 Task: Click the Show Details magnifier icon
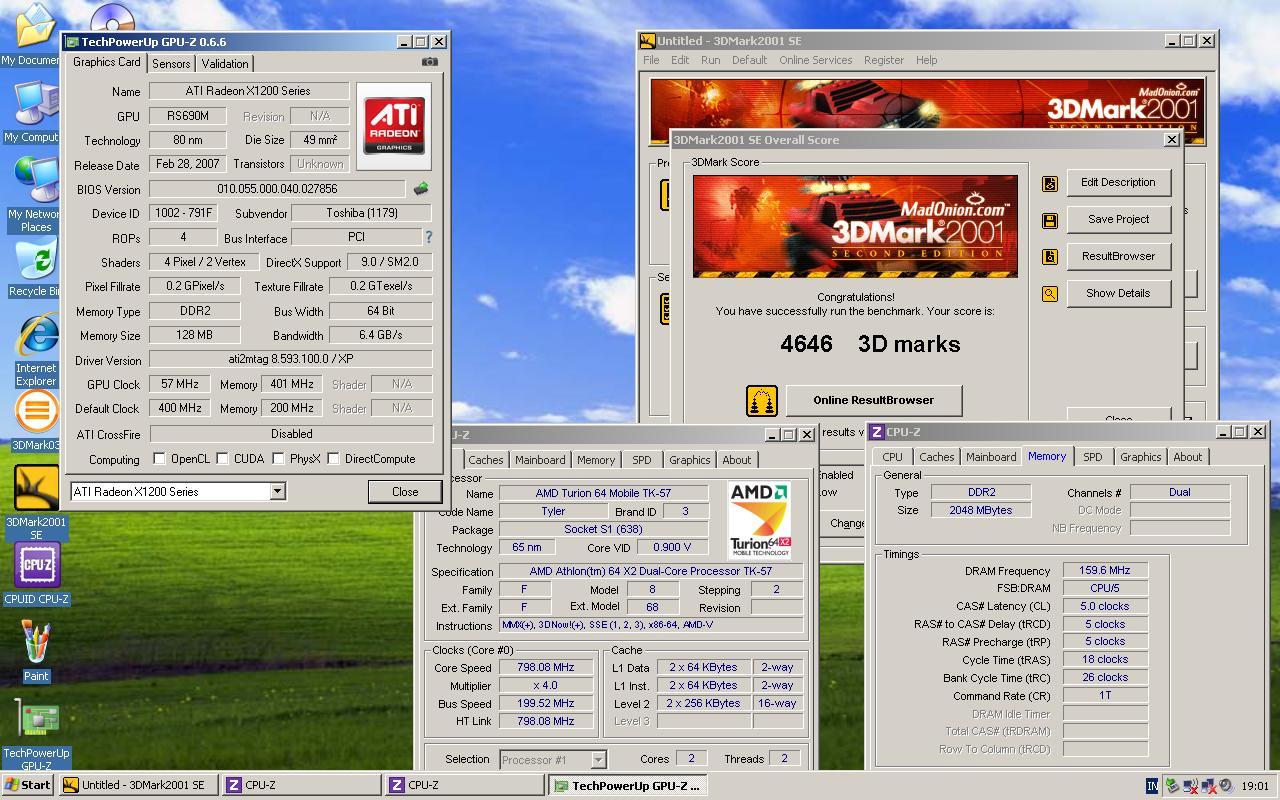coord(1049,294)
